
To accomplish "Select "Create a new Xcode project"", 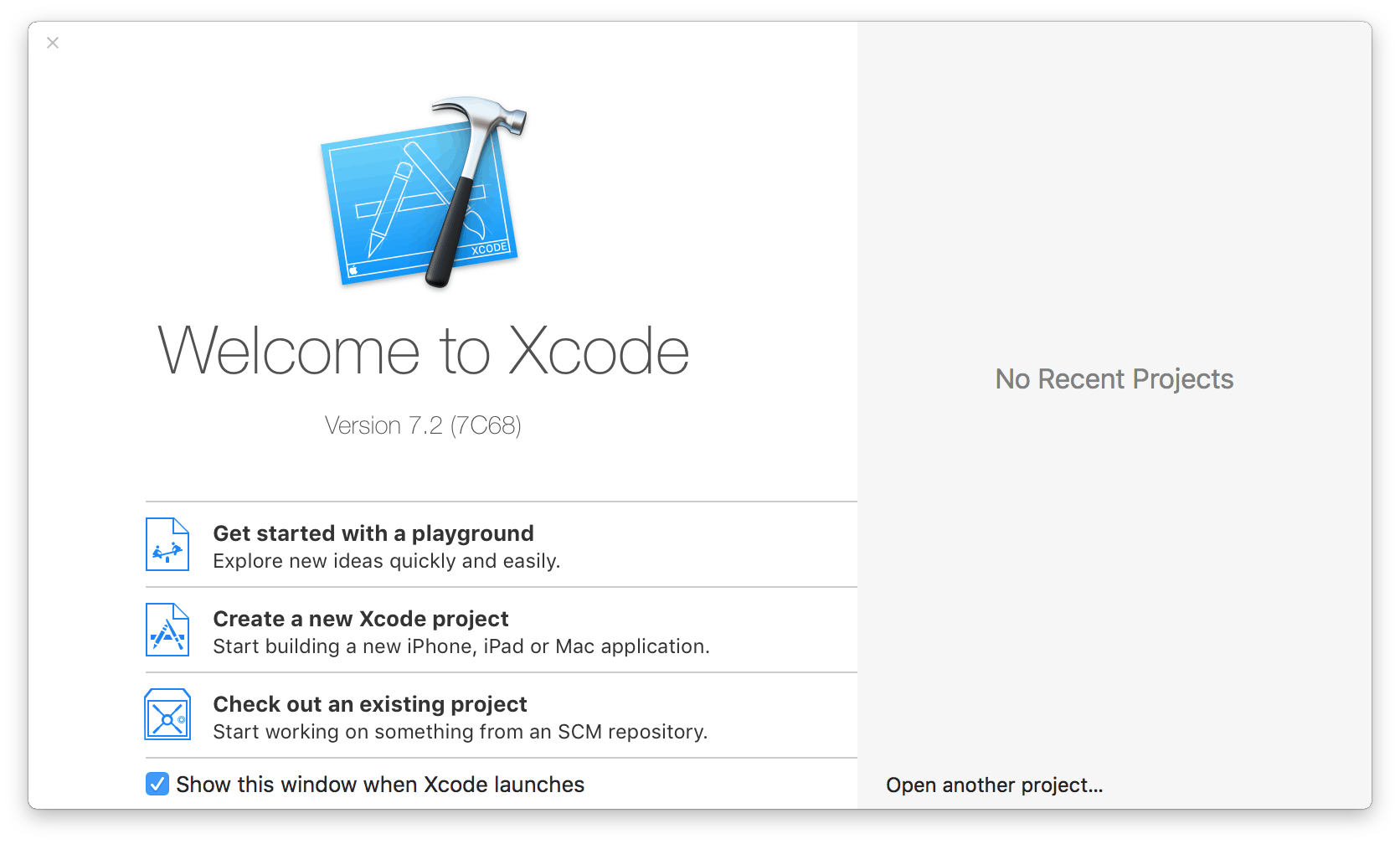I will [x=361, y=619].
